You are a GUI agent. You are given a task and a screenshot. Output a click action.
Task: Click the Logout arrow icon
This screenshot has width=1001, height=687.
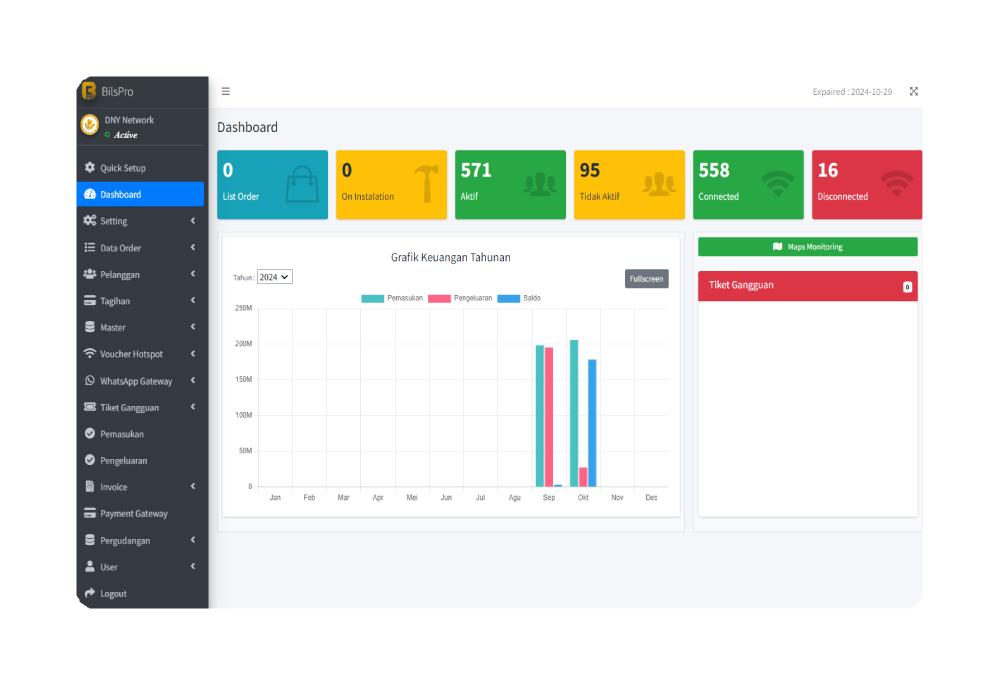[90, 593]
